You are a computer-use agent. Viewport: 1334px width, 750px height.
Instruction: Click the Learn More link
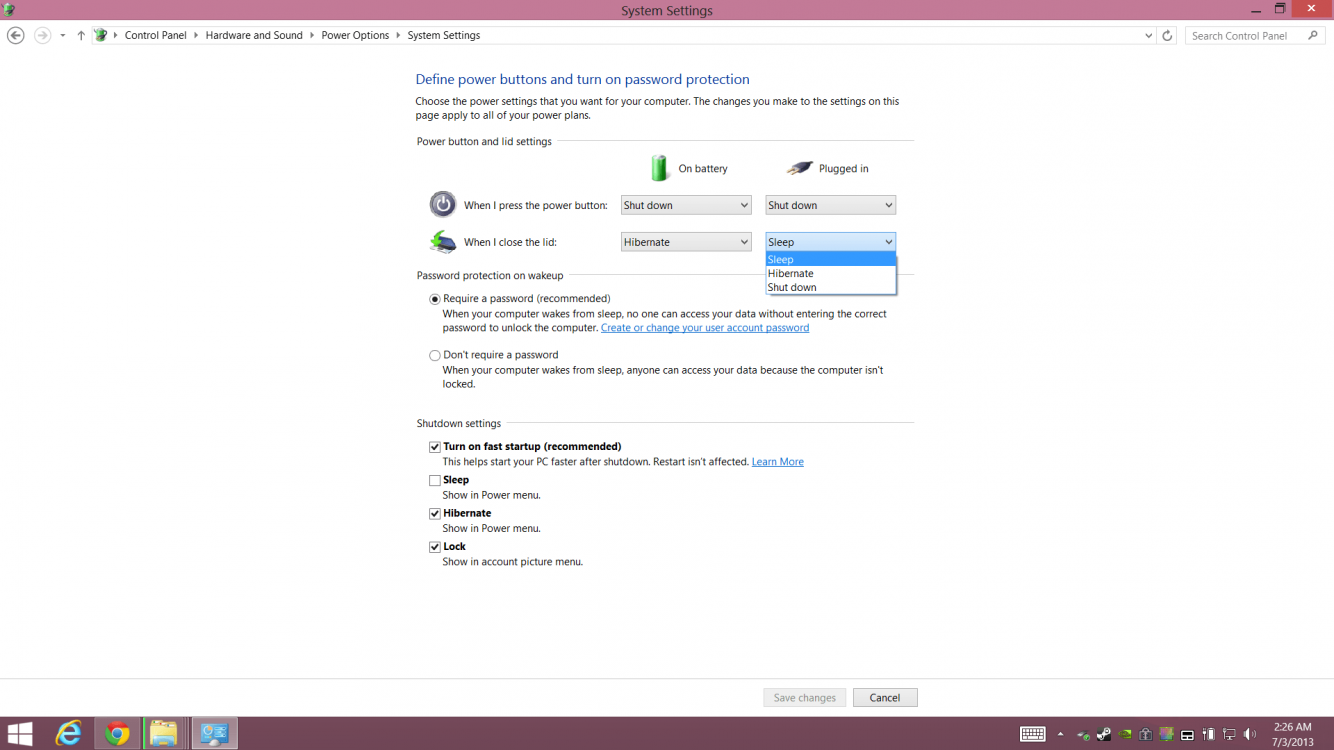(x=778, y=461)
